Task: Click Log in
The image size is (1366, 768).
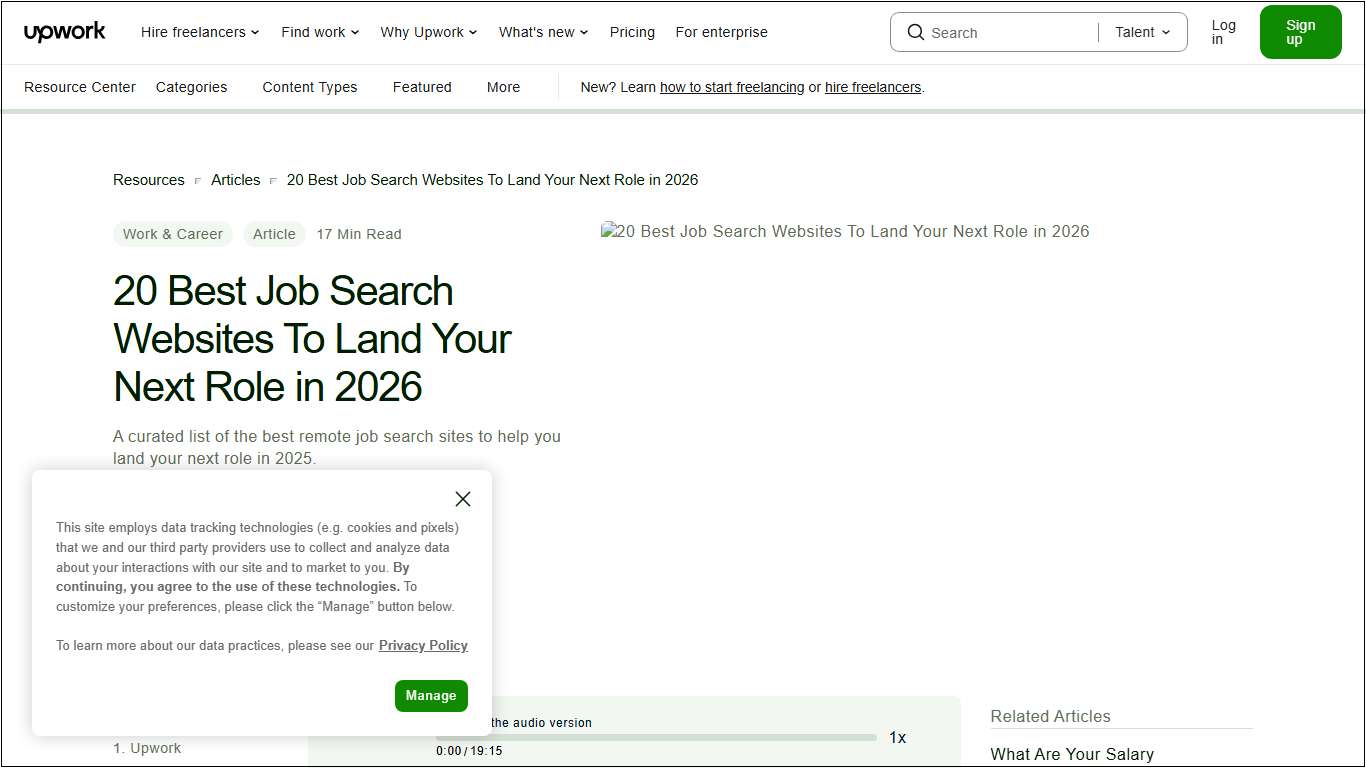Action: click(1223, 31)
